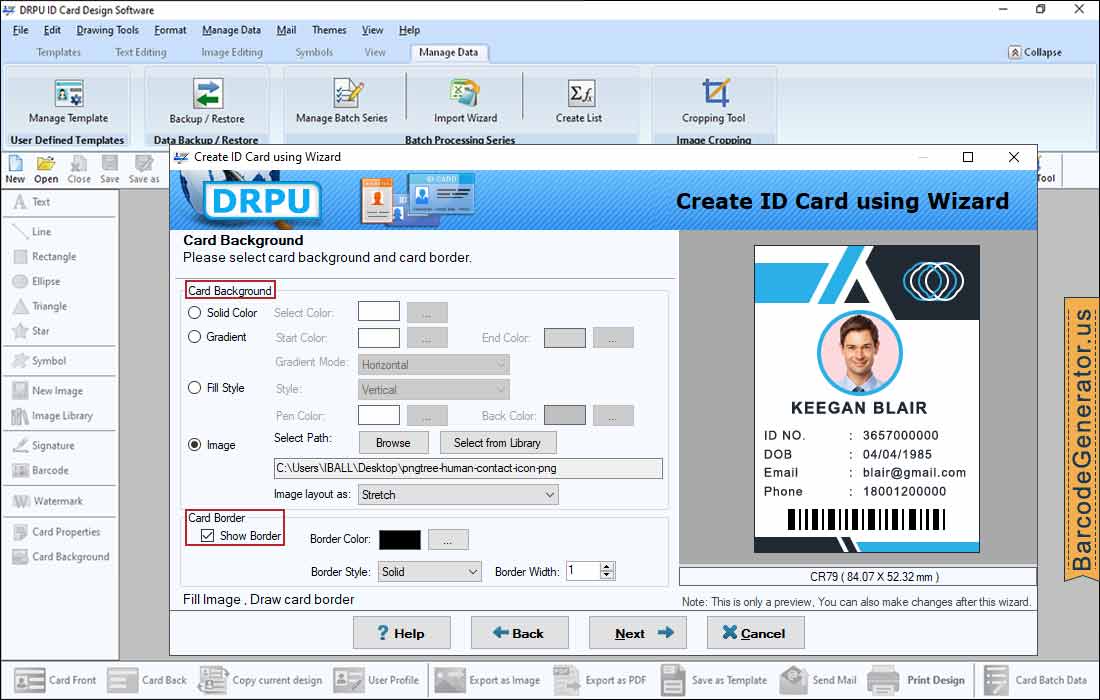Screen dimensions: 1100x700
Task: Select the Line drawing tool
Action: click(x=32, y=231)
